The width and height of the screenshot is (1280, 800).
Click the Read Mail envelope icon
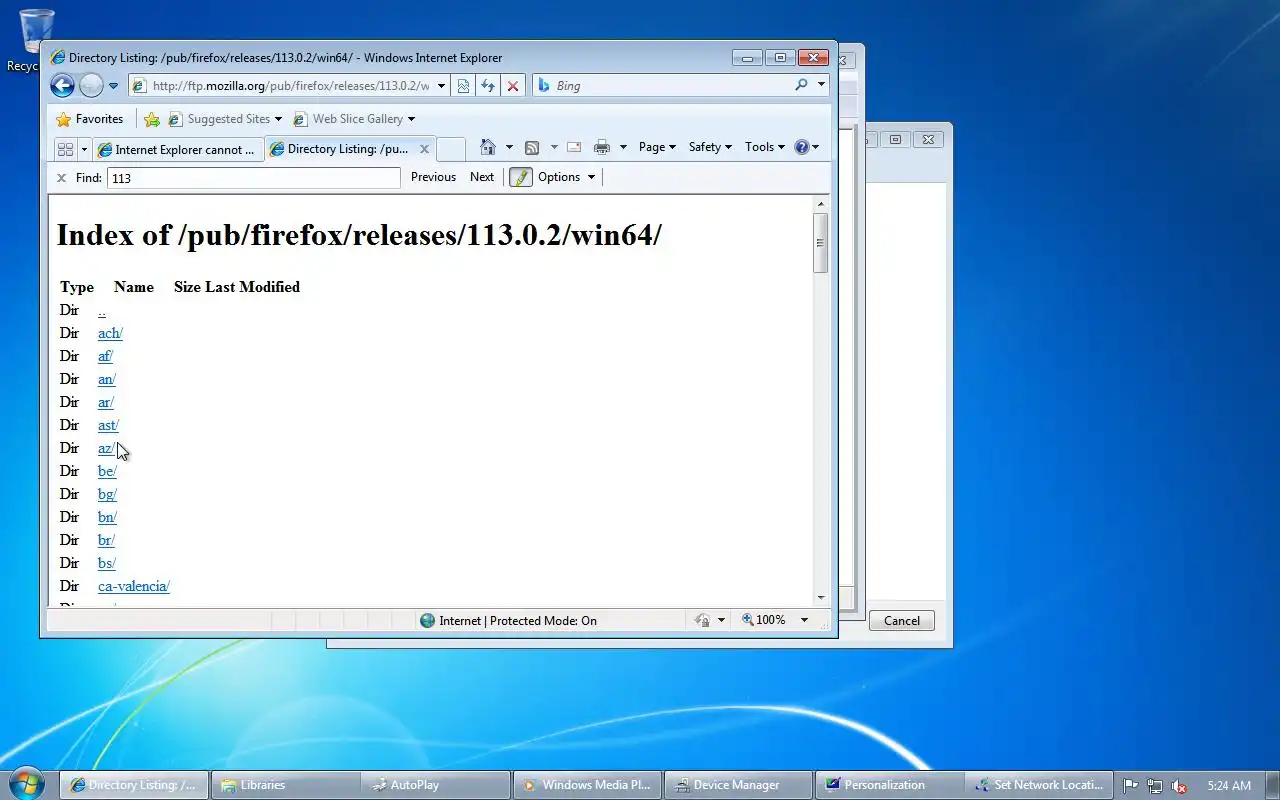click(574, 147)
